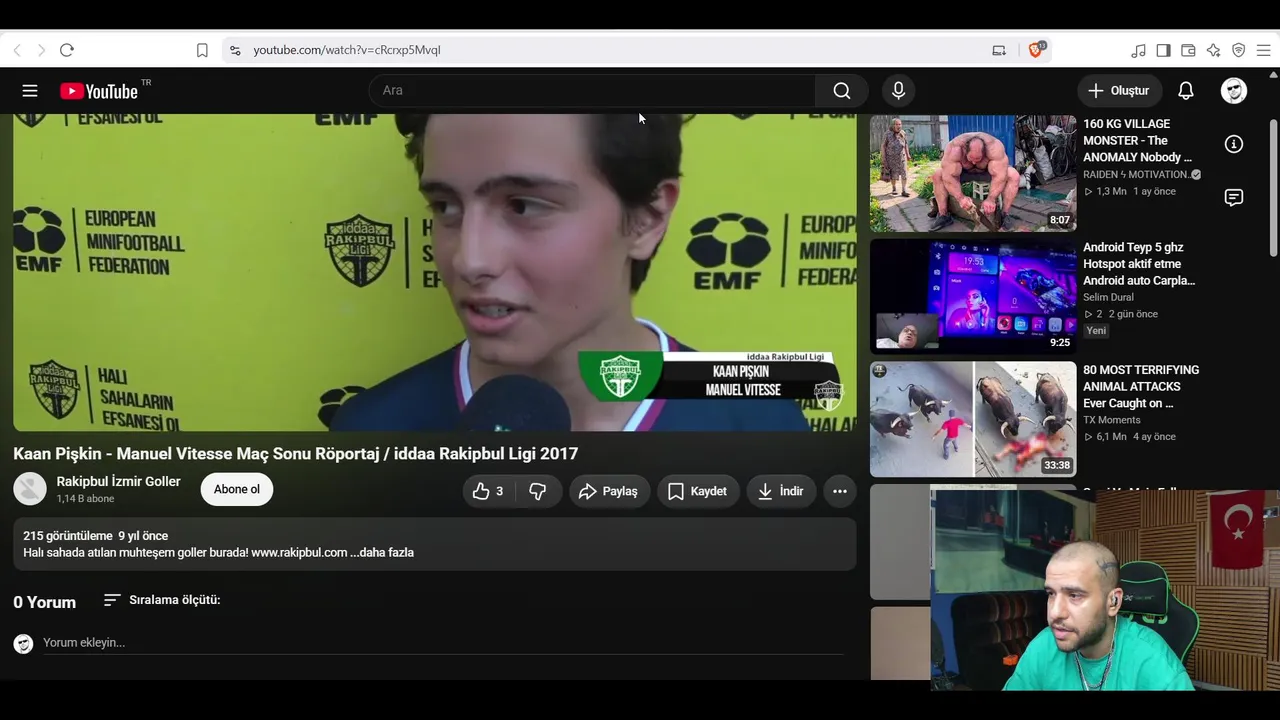Share the video via Paylaş
Image resolution: width=1280 pixels, height=720 pixels.
pyautogui.click(x=608, y=491)
